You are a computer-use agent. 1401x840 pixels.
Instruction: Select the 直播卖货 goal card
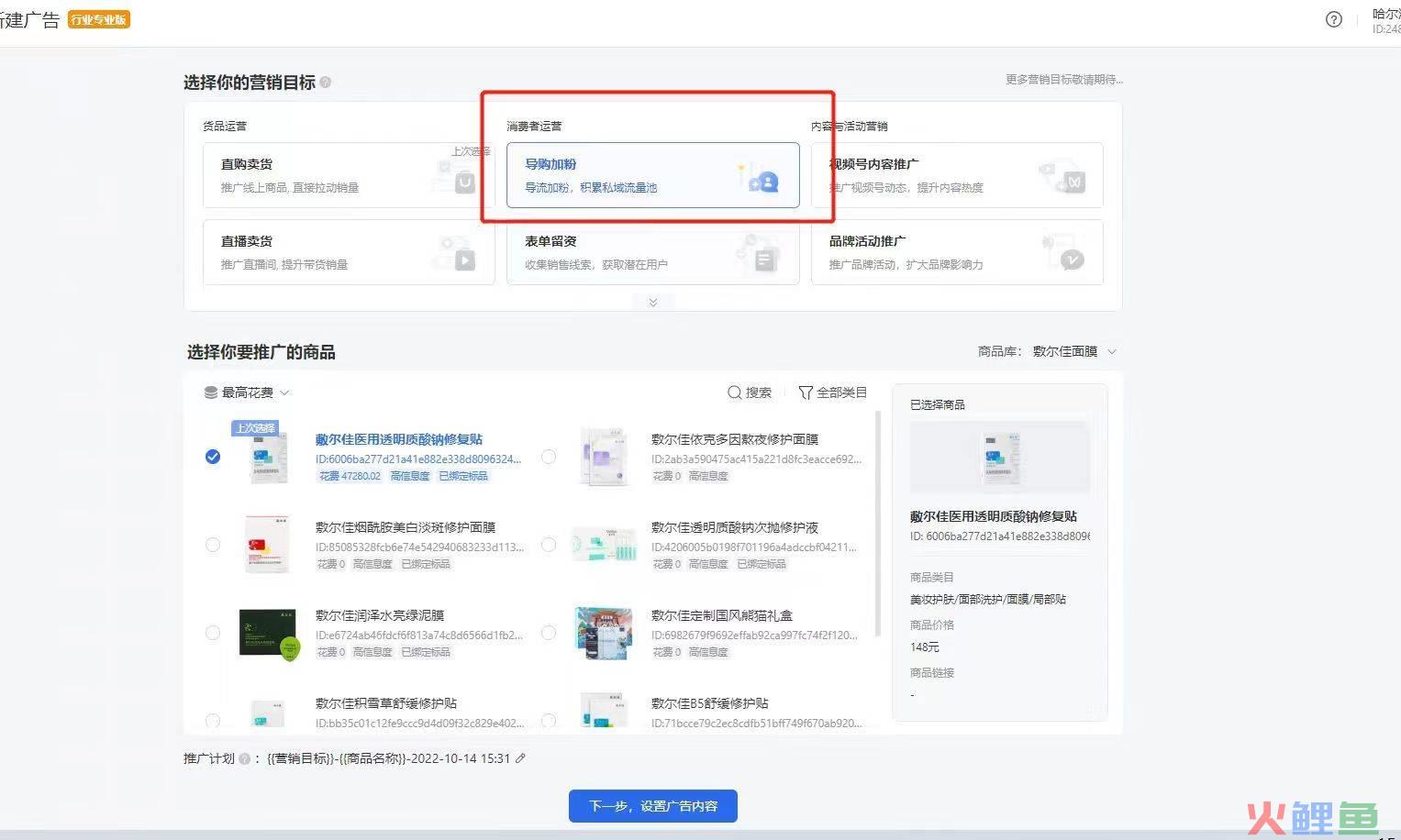point(349,252)
